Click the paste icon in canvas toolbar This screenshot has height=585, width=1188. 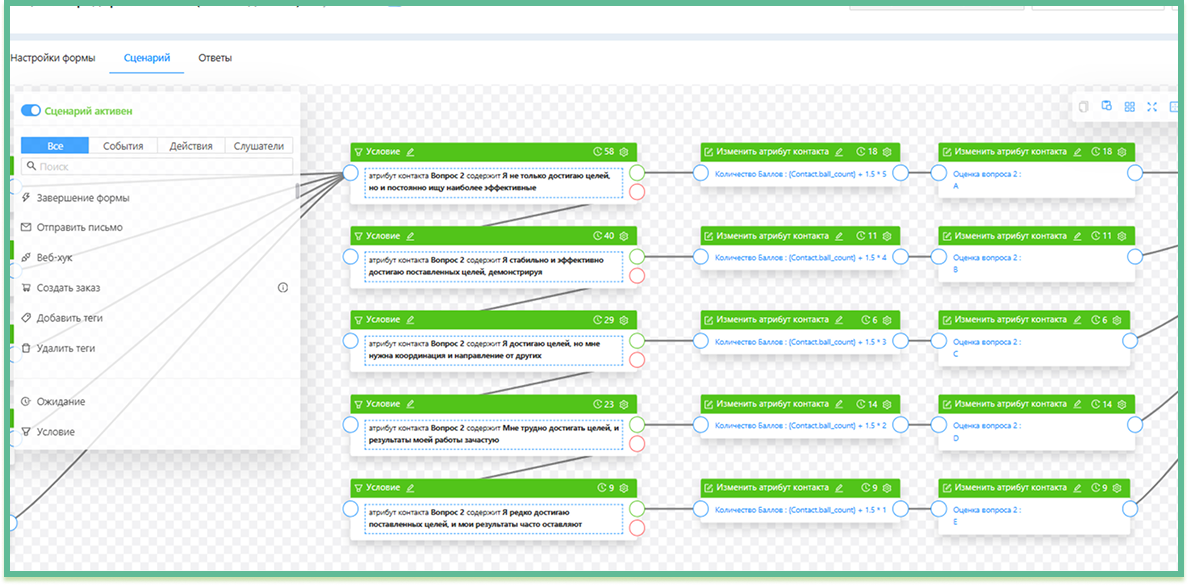[1106, 107]
